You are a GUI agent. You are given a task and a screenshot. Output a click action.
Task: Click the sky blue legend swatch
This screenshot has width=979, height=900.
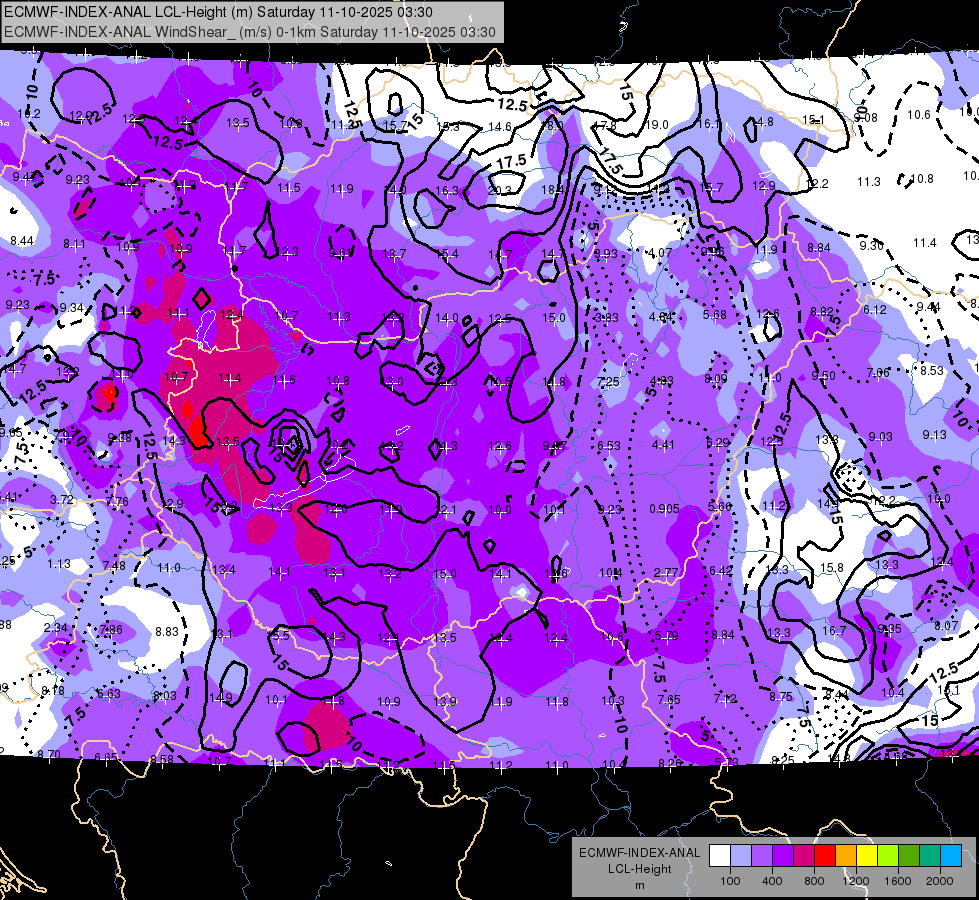click(951, 855)
